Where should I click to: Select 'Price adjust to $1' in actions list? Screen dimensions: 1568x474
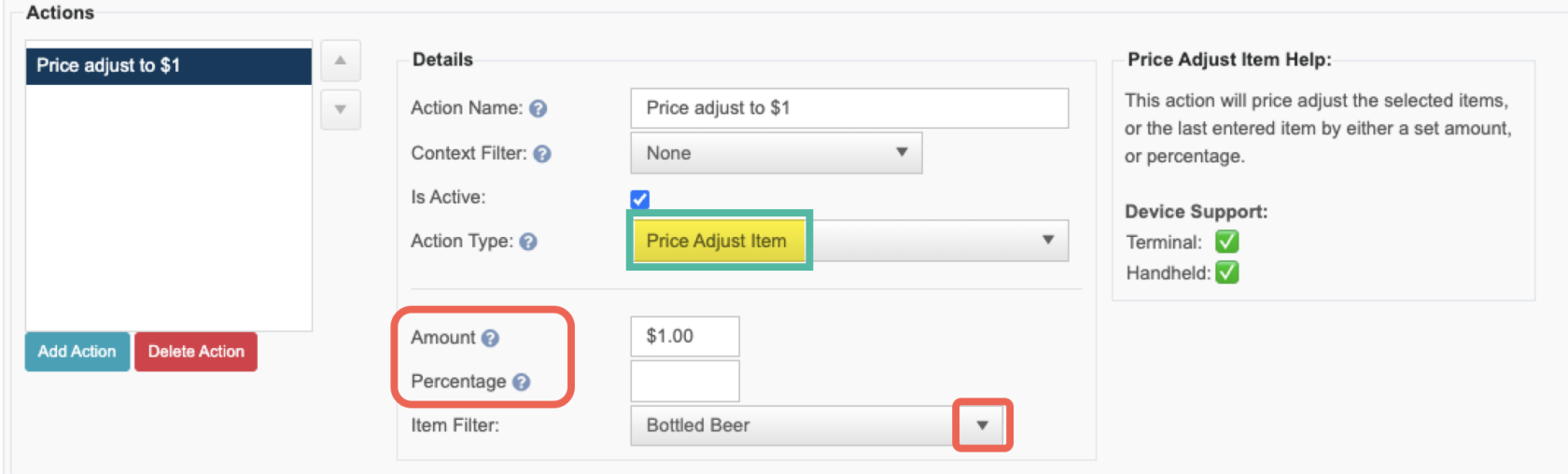[169, 66]
